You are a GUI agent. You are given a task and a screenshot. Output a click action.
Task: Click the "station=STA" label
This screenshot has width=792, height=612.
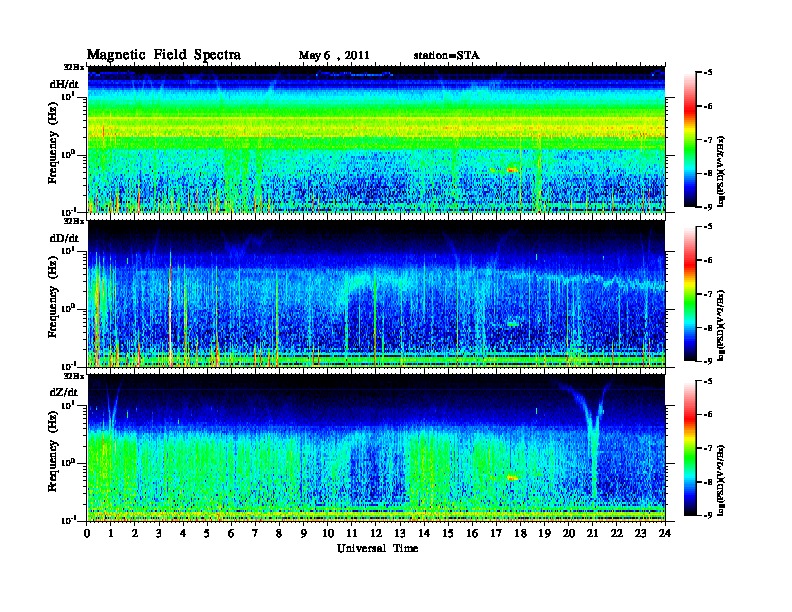point(446,56)
